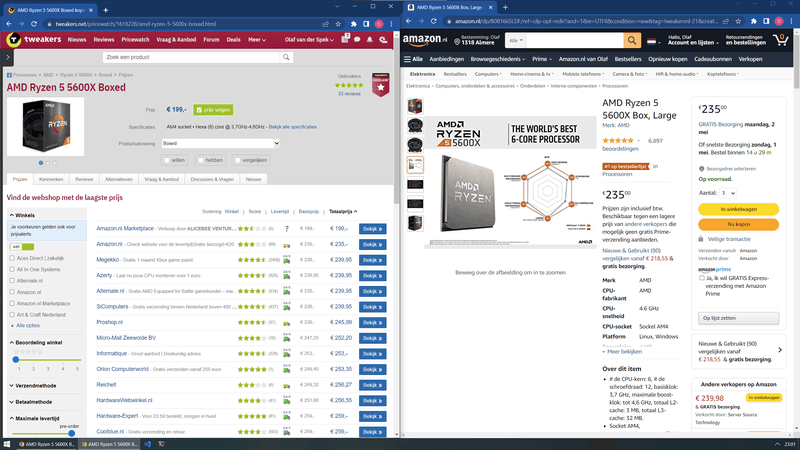
Task: Reload the tweakers.net page
Action: [x=34, y=23]
